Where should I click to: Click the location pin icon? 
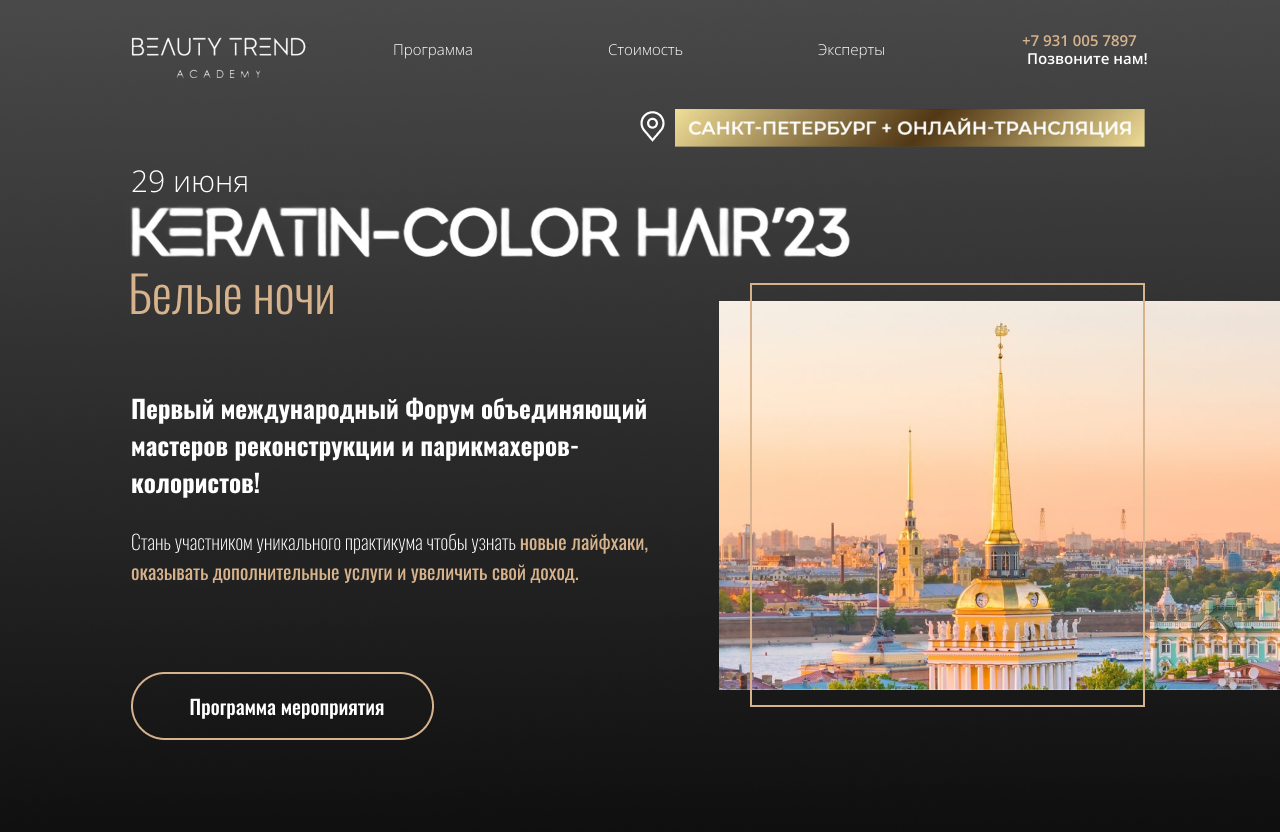click(x=652, y=127)
